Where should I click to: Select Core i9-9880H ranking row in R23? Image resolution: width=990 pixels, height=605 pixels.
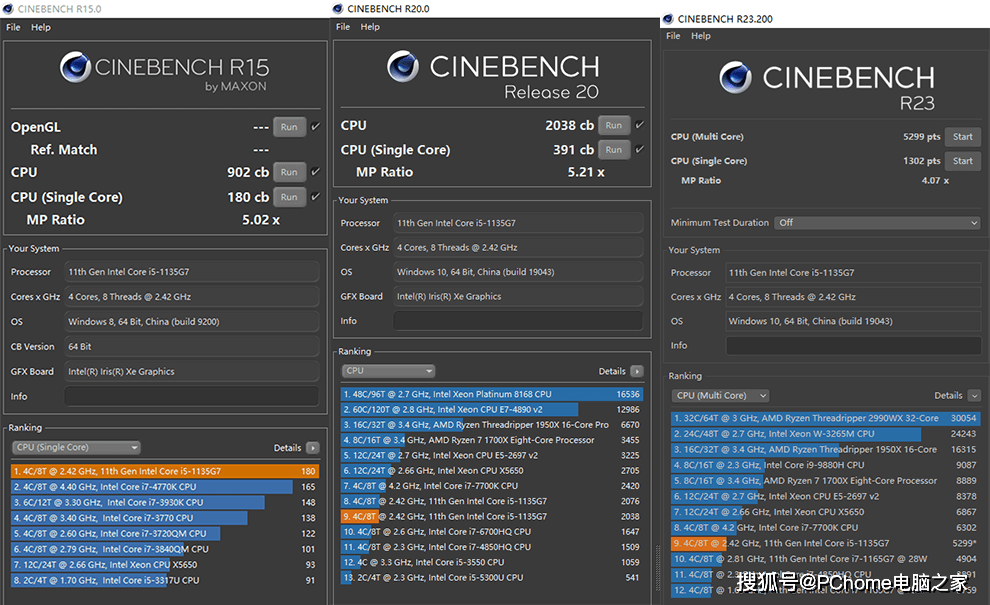coord(825,465)
